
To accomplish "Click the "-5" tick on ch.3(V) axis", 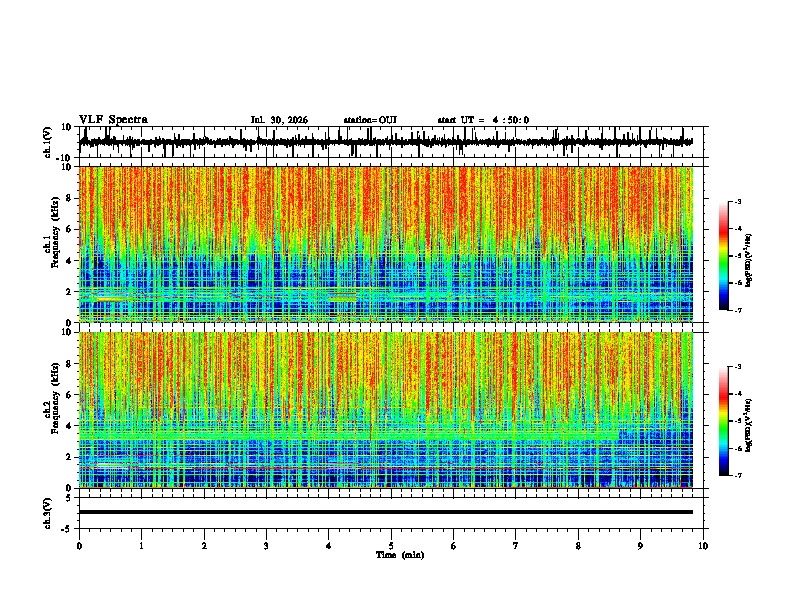I will 67,529.
